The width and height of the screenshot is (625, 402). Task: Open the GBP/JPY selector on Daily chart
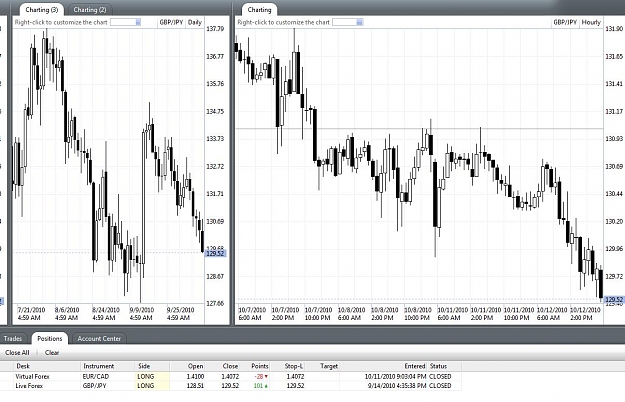click(171, 22)
